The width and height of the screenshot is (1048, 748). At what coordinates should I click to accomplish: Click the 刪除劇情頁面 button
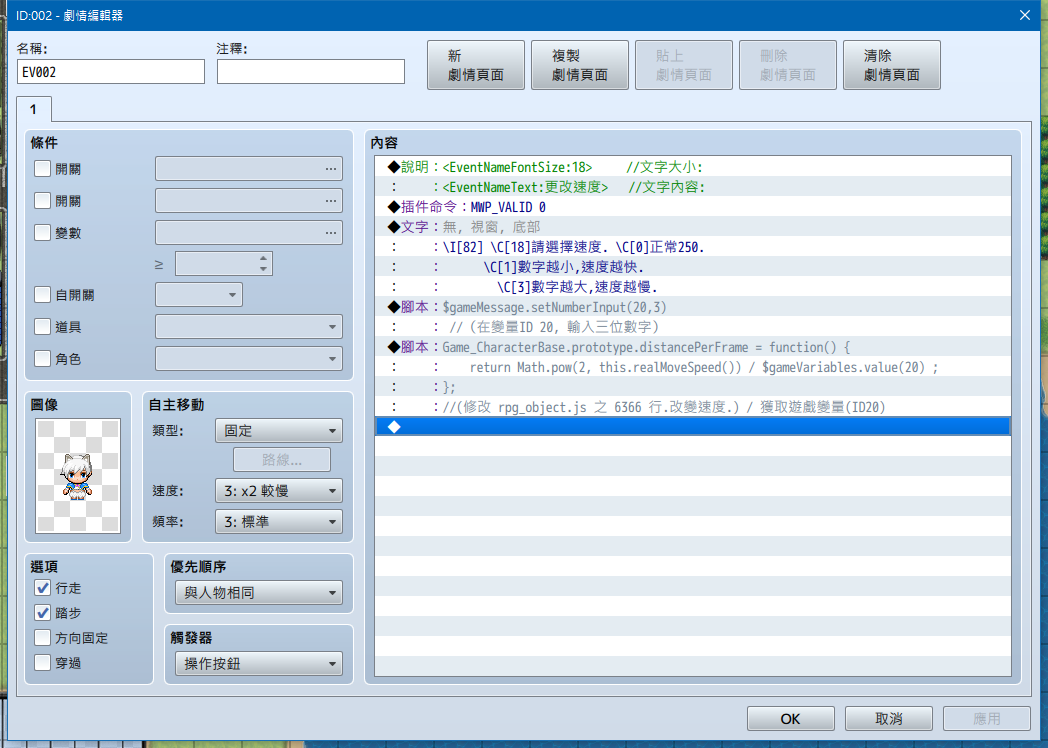pos(788,65)
